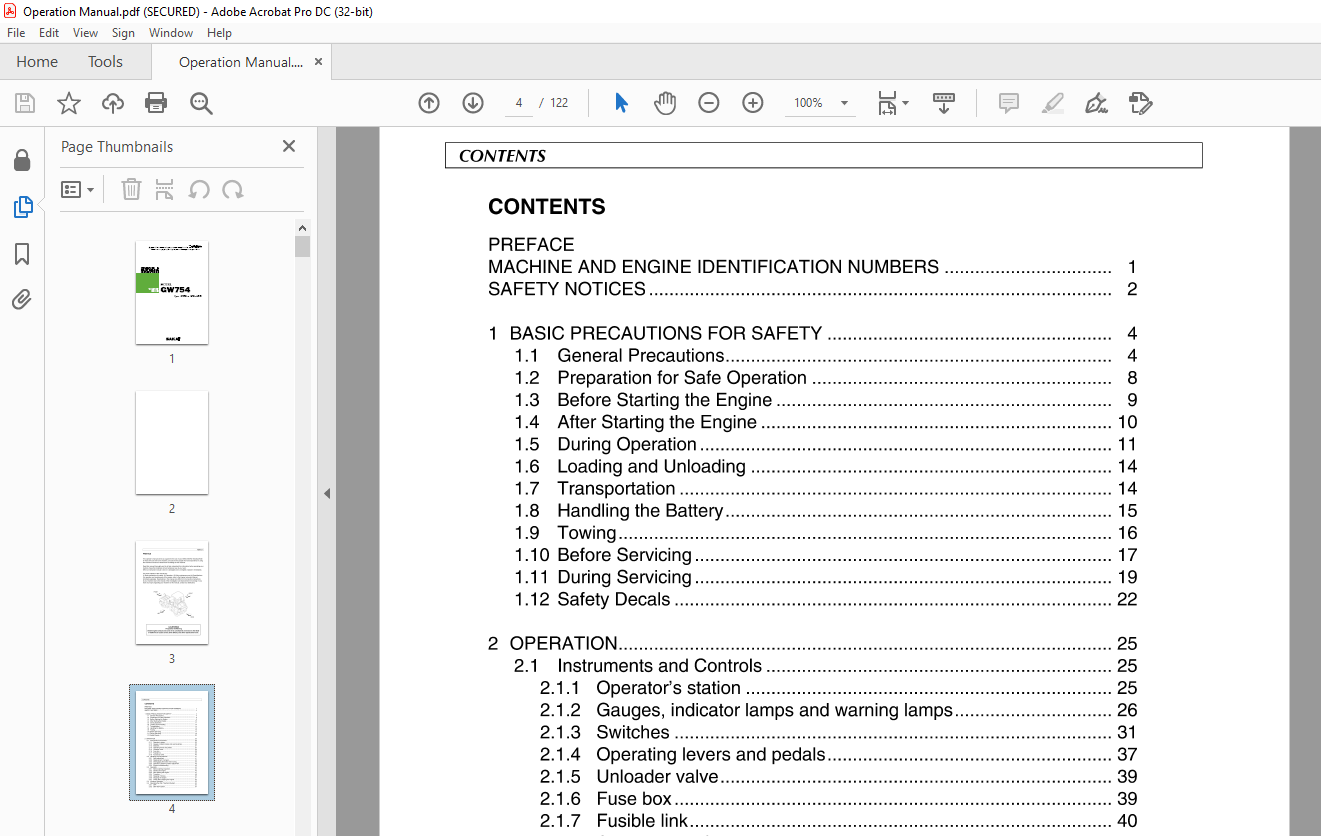The height and width of the screenshot is (836, 1321).
Task: Click the stamp tool icon
Action: pos(1140,103)
